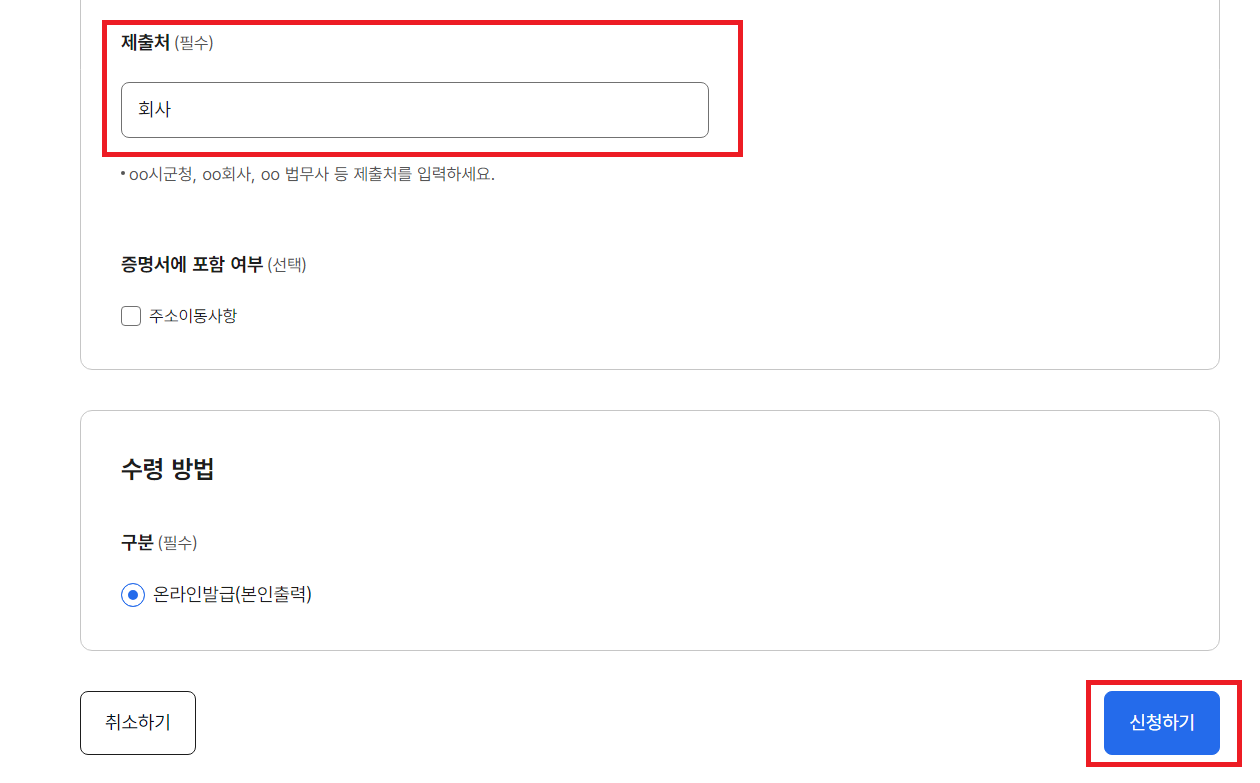Click the 증명서에 포함 여부 label
The width and height of the screenshot is (1260, 783).
tap(192, 264)
